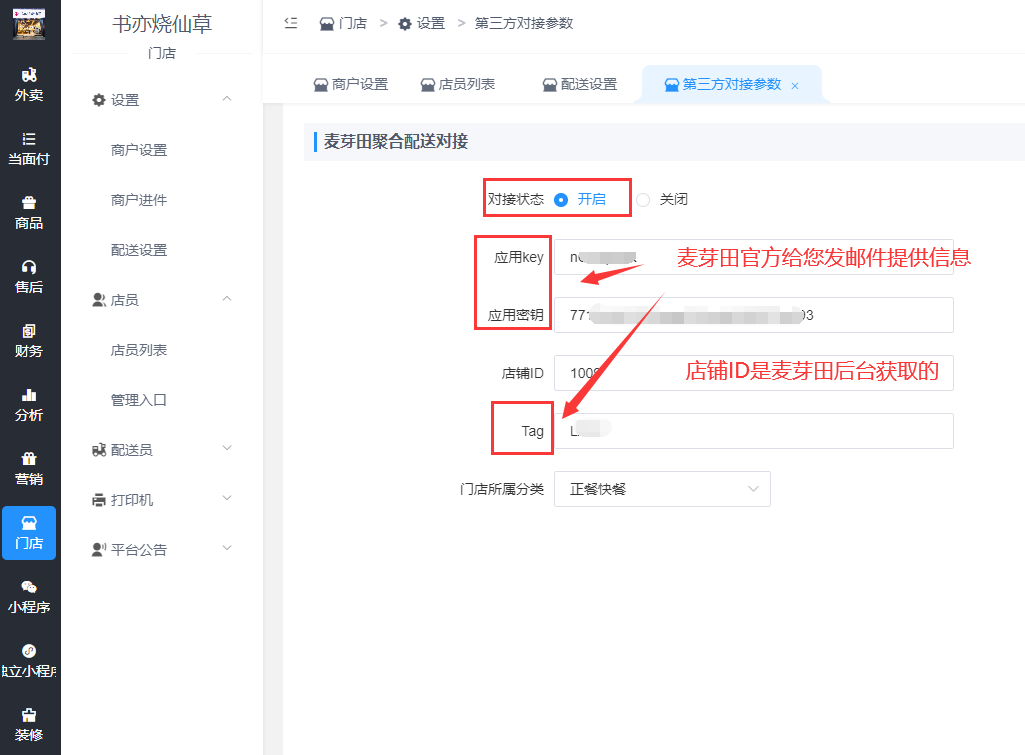
Task: Click the 店铺ID input field
Action: click(754, 373)
